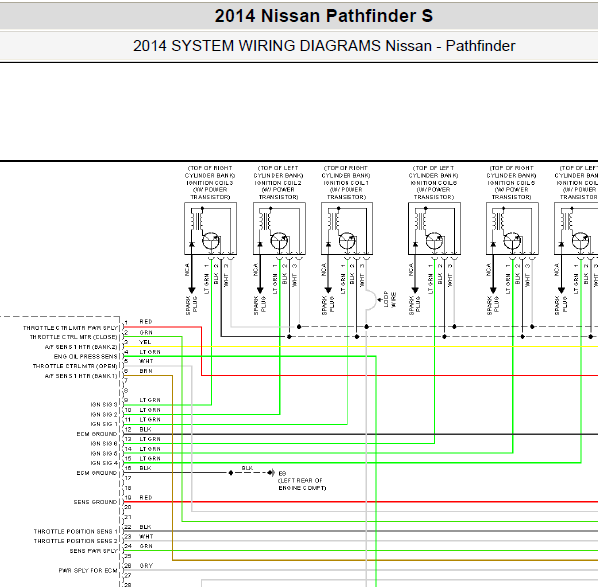Click 'RED' wire color at pin 1
Viewport: 598px width, 587px height.
click(x=146, y=322)
